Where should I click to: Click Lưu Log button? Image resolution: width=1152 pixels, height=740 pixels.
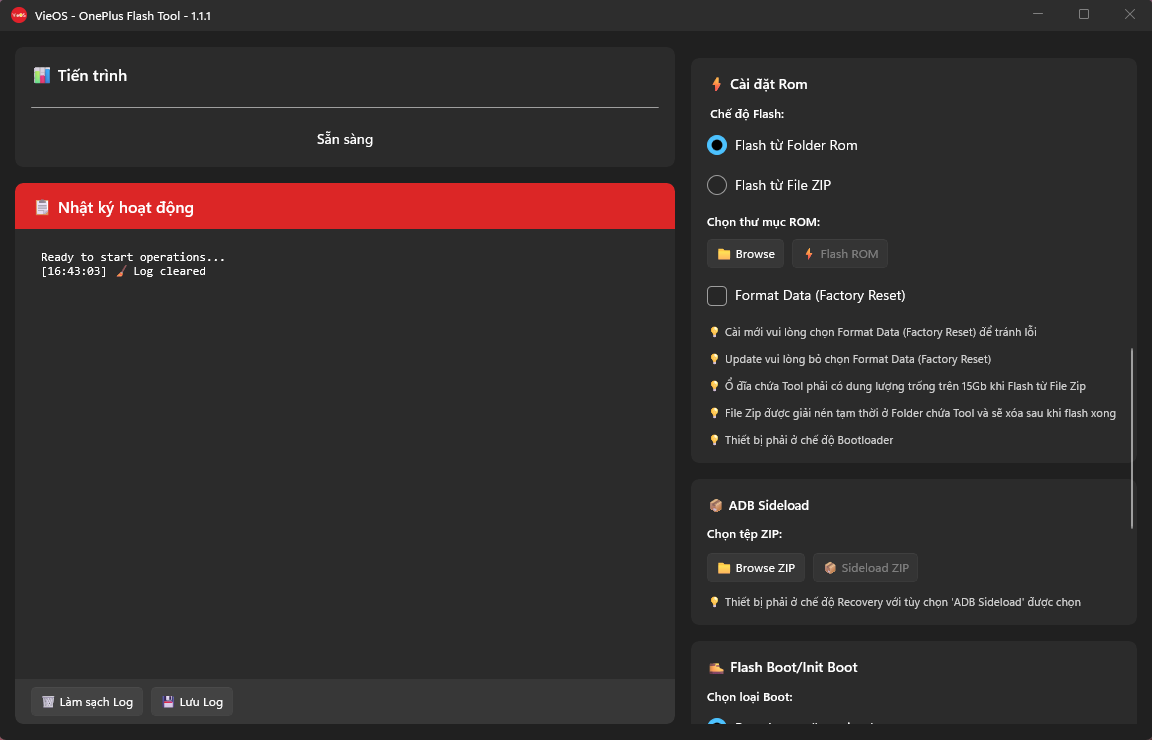pos(192,702)
